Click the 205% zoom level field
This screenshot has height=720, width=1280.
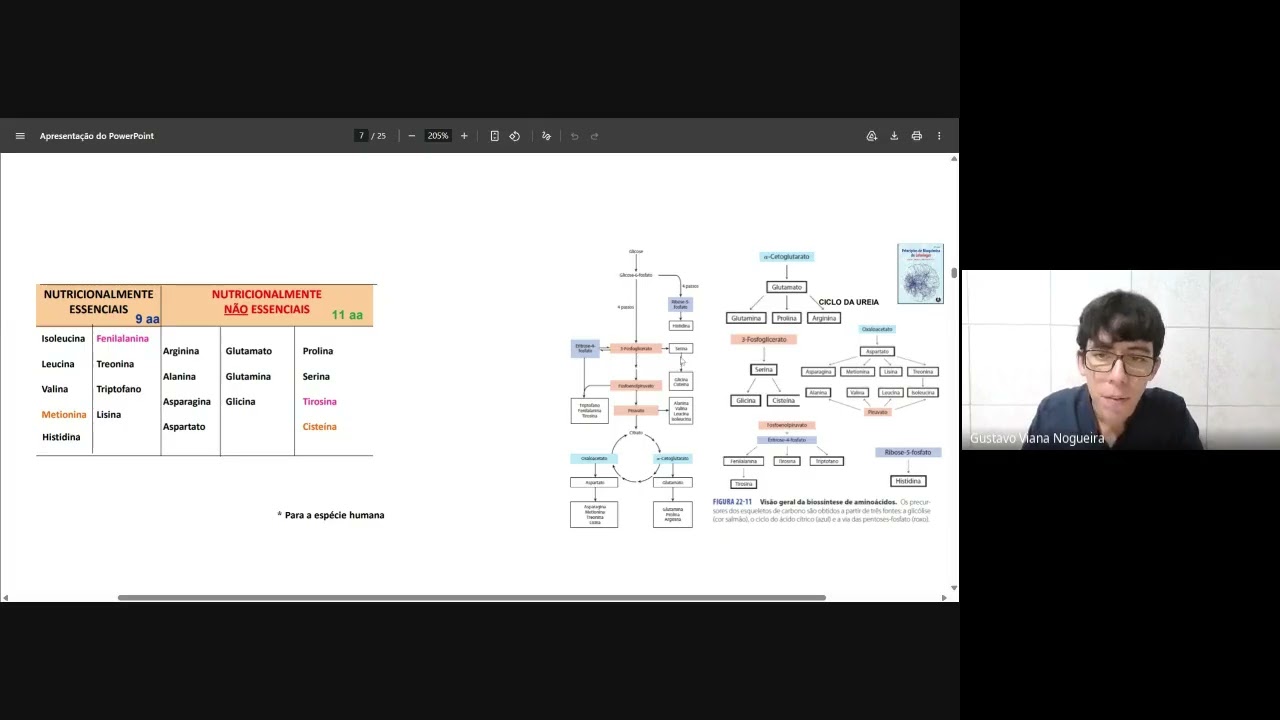click(438, 136)
